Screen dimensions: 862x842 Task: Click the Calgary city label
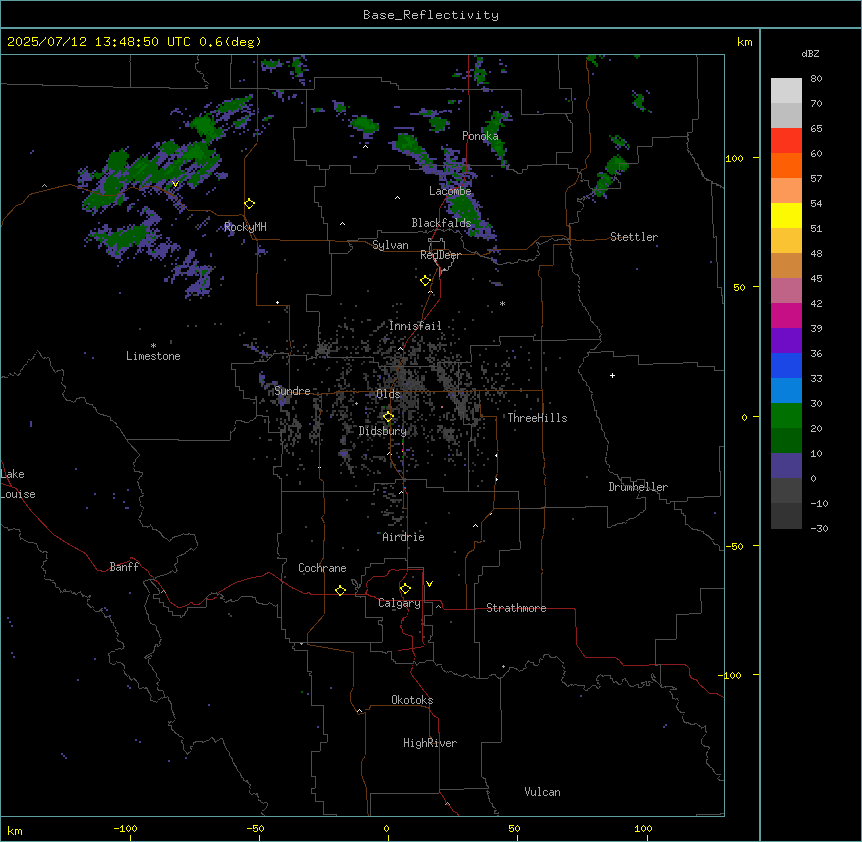(x=399, y=603)
